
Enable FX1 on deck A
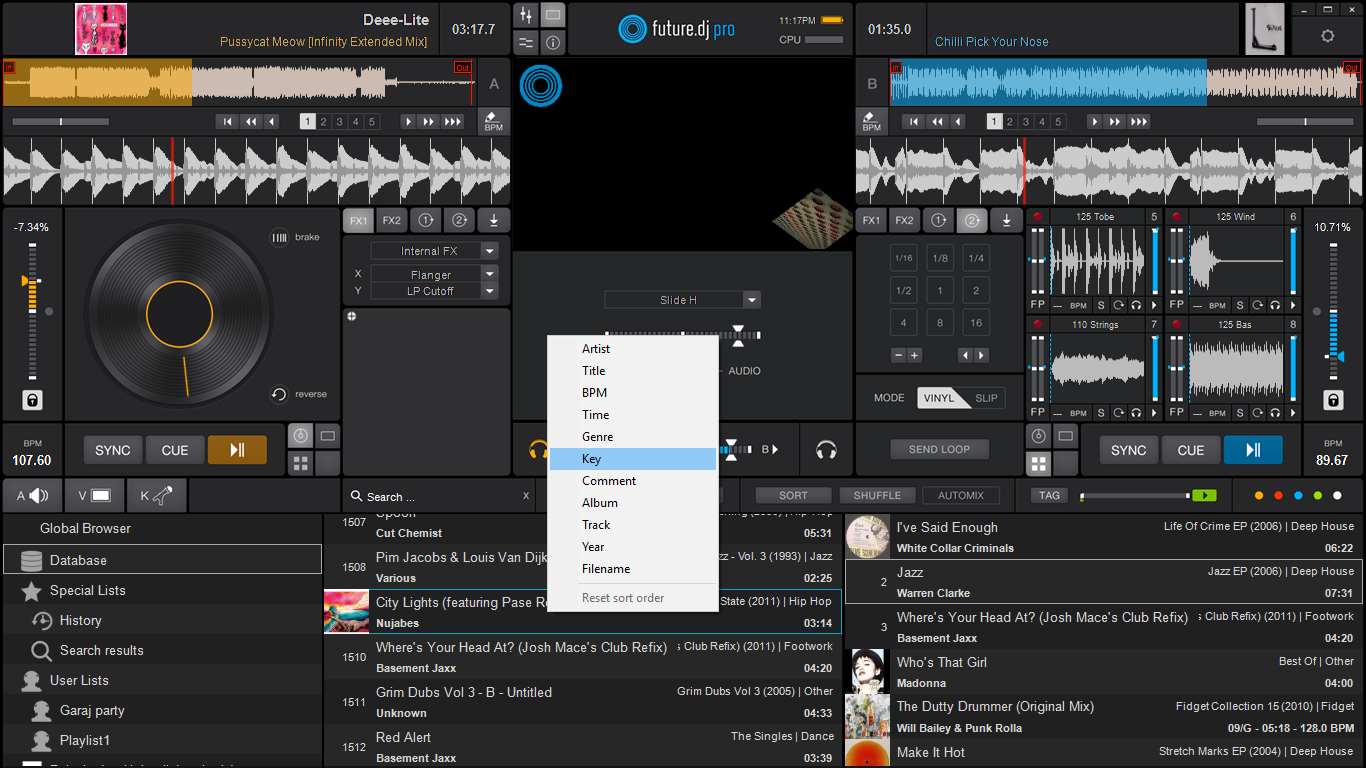coord(359,221)
